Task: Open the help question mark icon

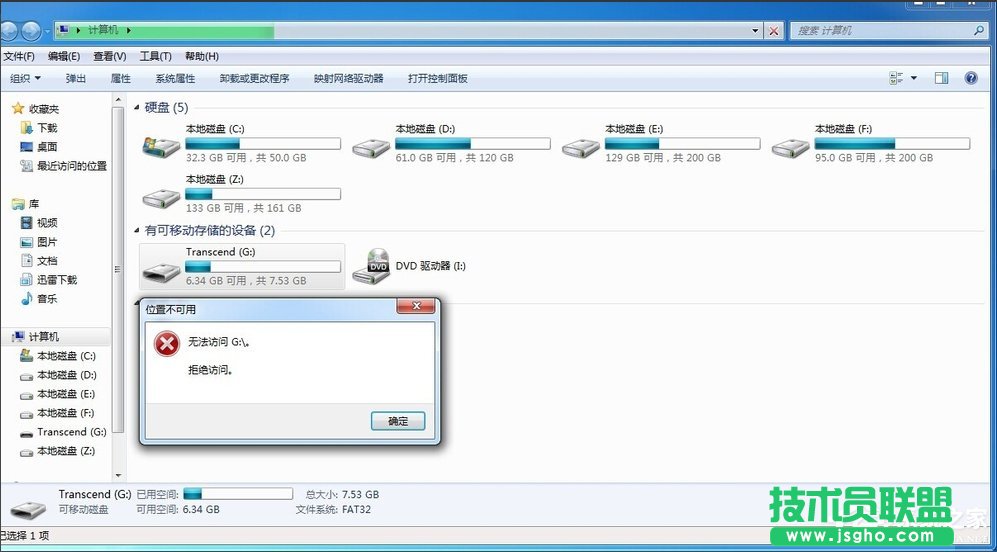Action: point(970,78)
